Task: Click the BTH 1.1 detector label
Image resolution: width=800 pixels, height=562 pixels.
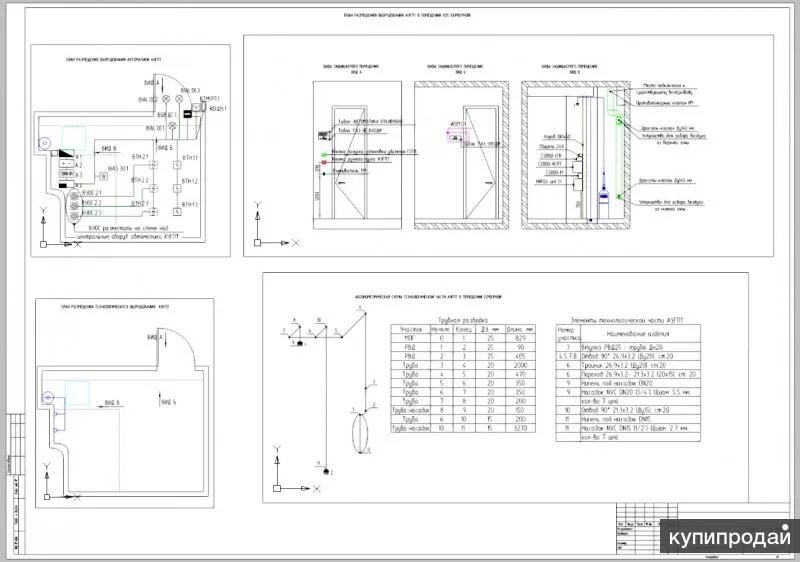Action: 190,158
